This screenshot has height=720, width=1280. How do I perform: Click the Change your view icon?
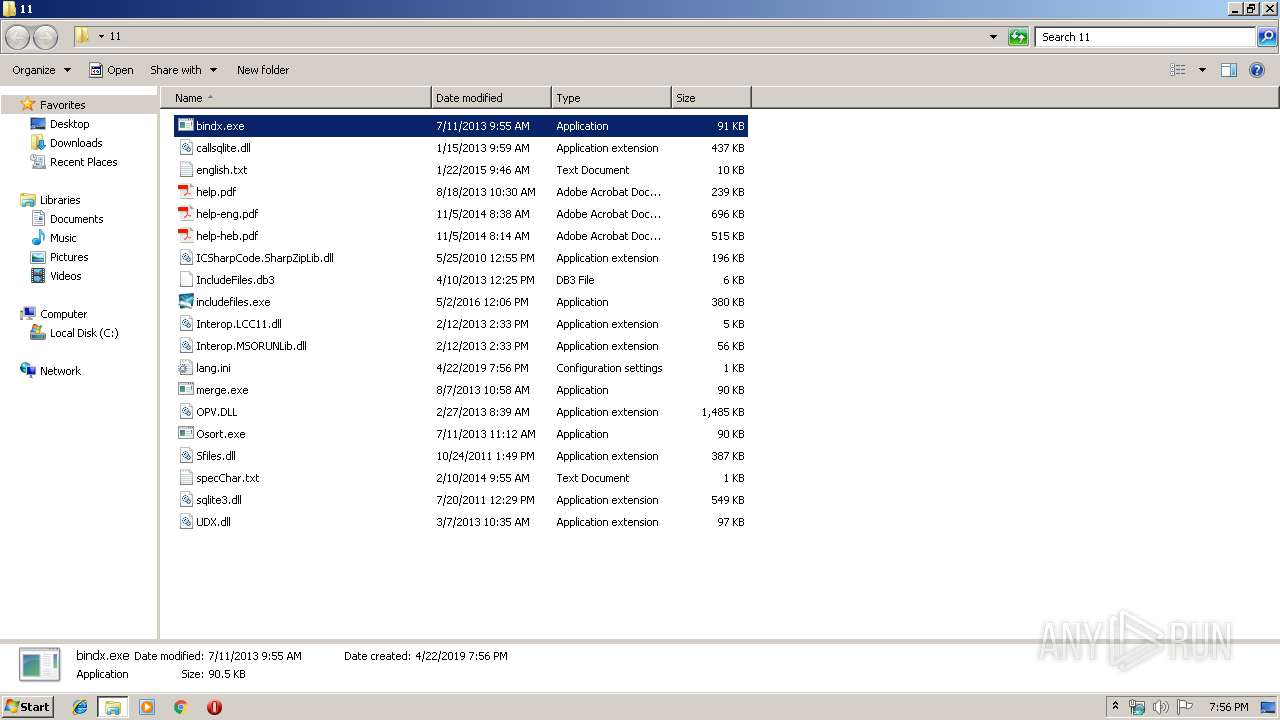[1178, 70]
